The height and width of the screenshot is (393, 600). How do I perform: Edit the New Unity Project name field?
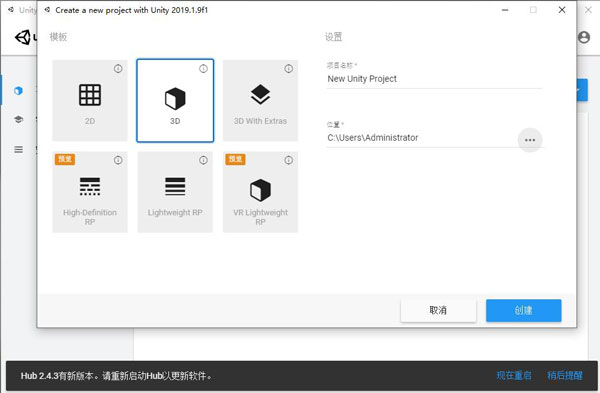click(x=434, y=79)
